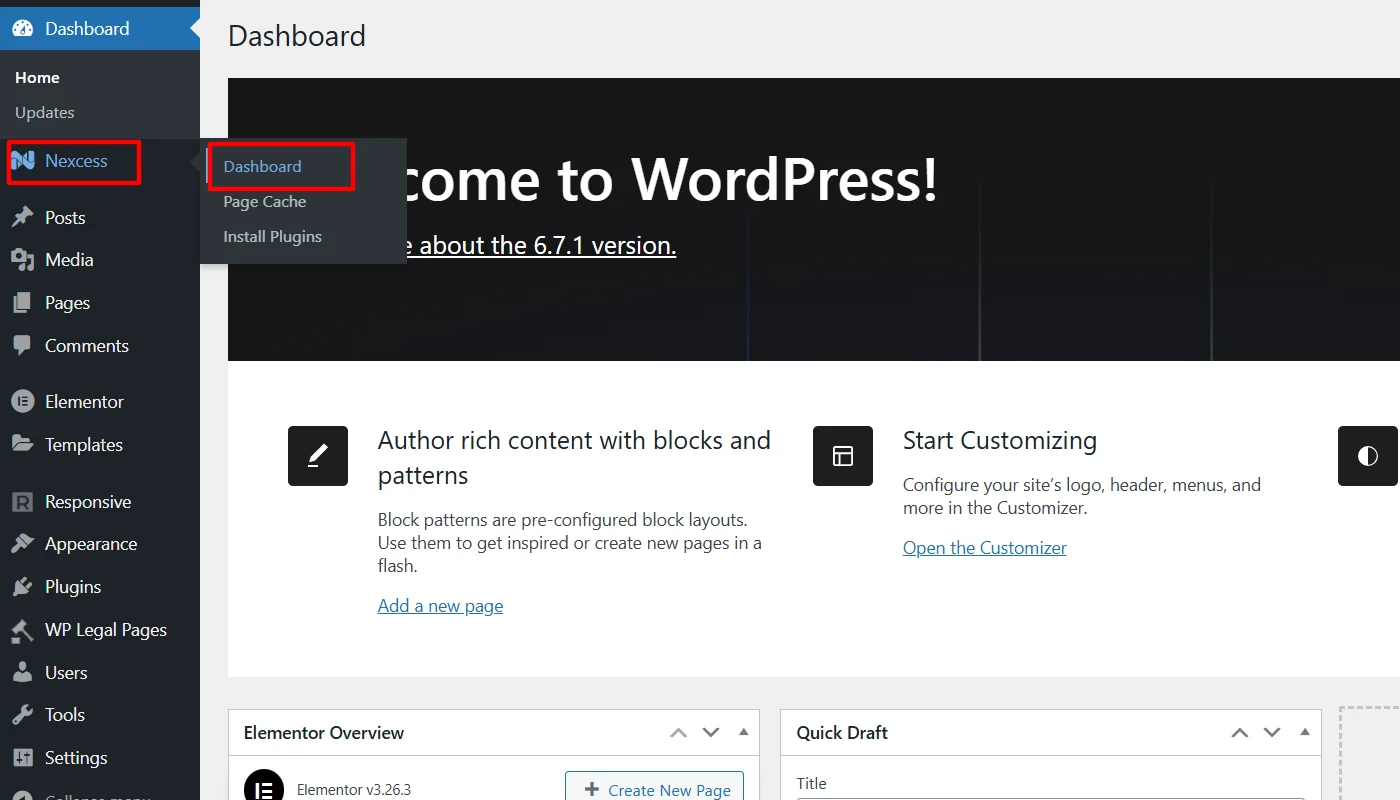Click the Welcome to WordPress heading
Screen dimensions: 1400x800
point(672,180)
